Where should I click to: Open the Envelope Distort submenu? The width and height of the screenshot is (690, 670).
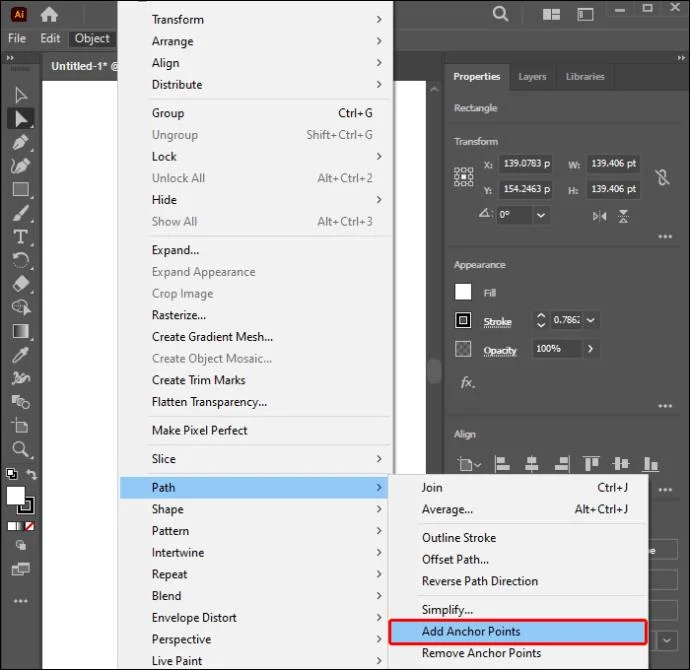pyautogui.click(x=255, y=618)
